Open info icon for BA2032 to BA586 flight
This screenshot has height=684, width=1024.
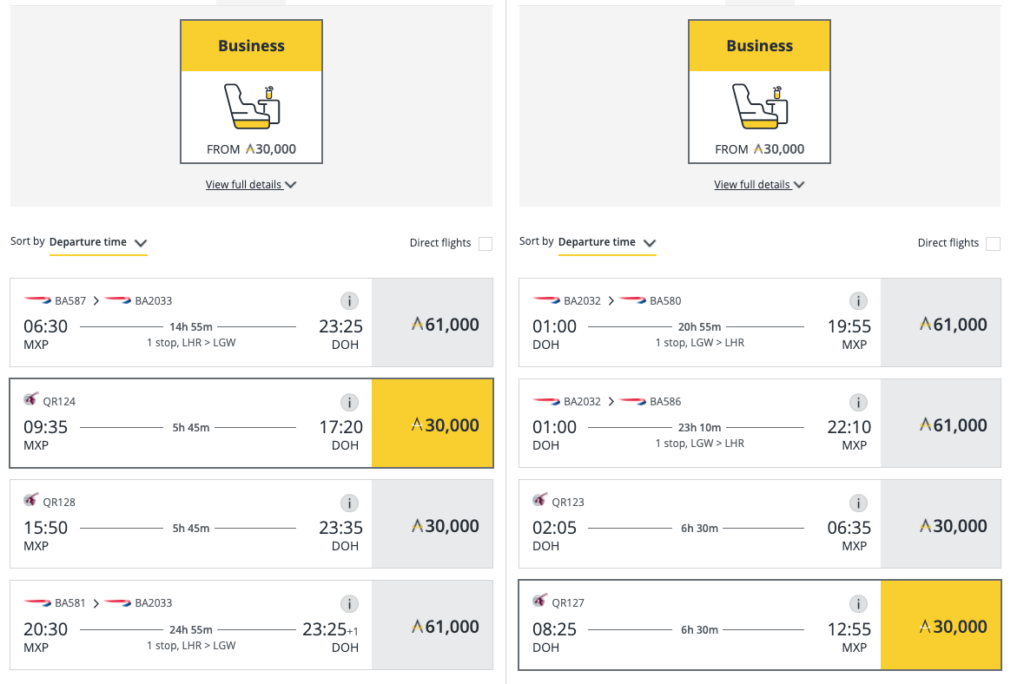(858, 402)
